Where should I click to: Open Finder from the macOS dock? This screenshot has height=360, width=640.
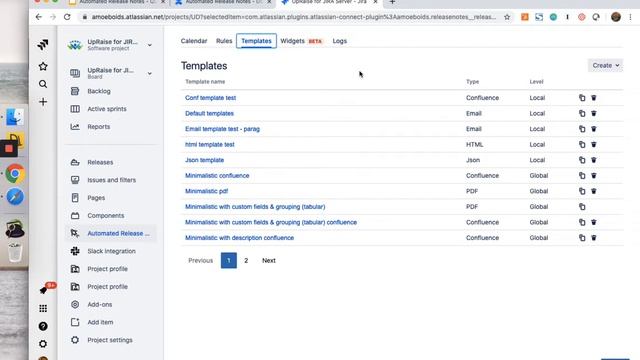(x=15, y=118)
